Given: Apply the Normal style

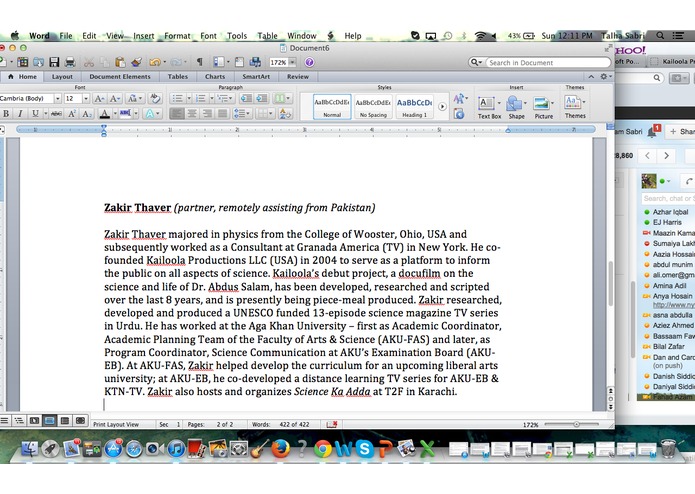Looking at the screenshot, I should click(332, 106).
